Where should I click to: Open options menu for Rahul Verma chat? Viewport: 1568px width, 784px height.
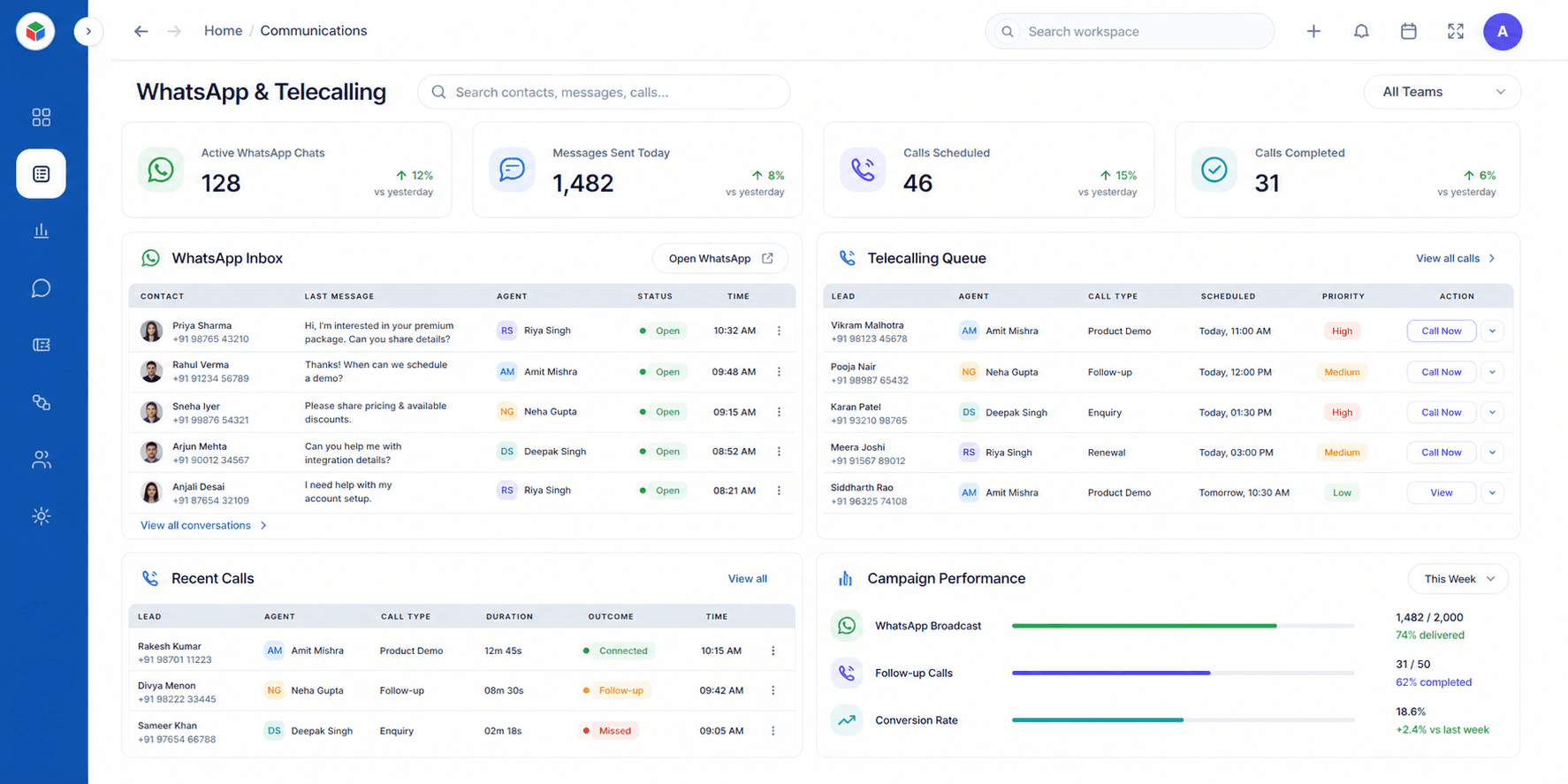pyautogui.click(x=779, y=372)
